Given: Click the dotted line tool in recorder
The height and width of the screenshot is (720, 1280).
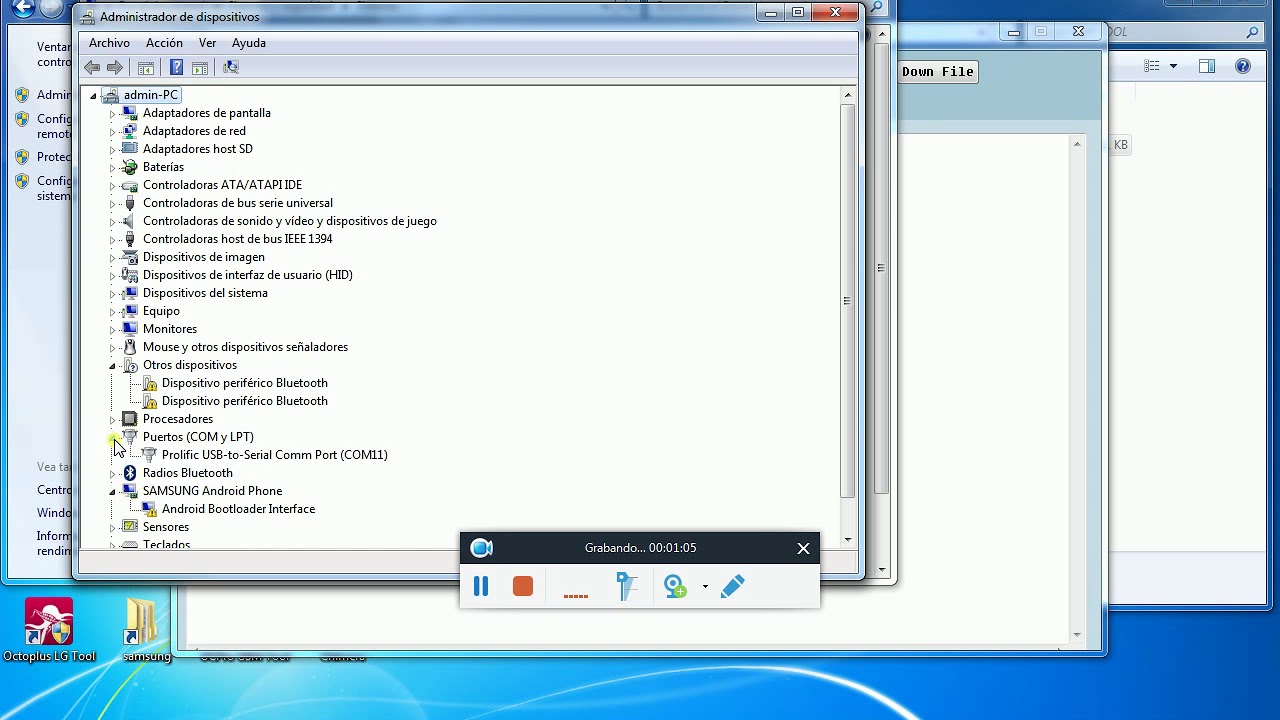Looking at the screenshot, I should 576,596.
